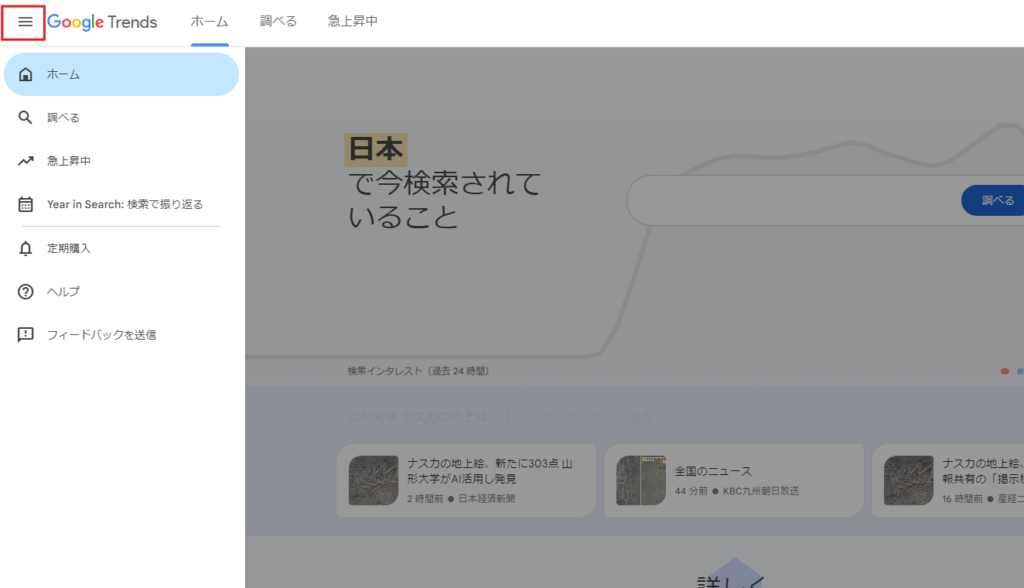The image size is (1024, 588).
Task: Click the blue 調べる search button
Action: 994,200
